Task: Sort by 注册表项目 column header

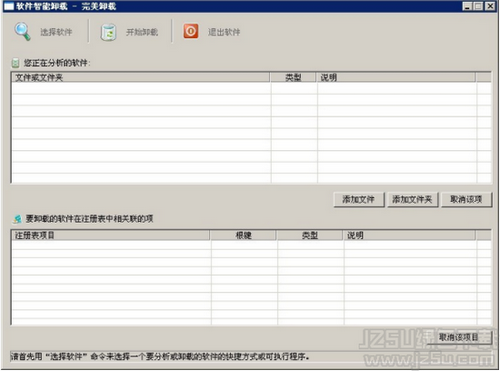Action: tap(111, 235)
